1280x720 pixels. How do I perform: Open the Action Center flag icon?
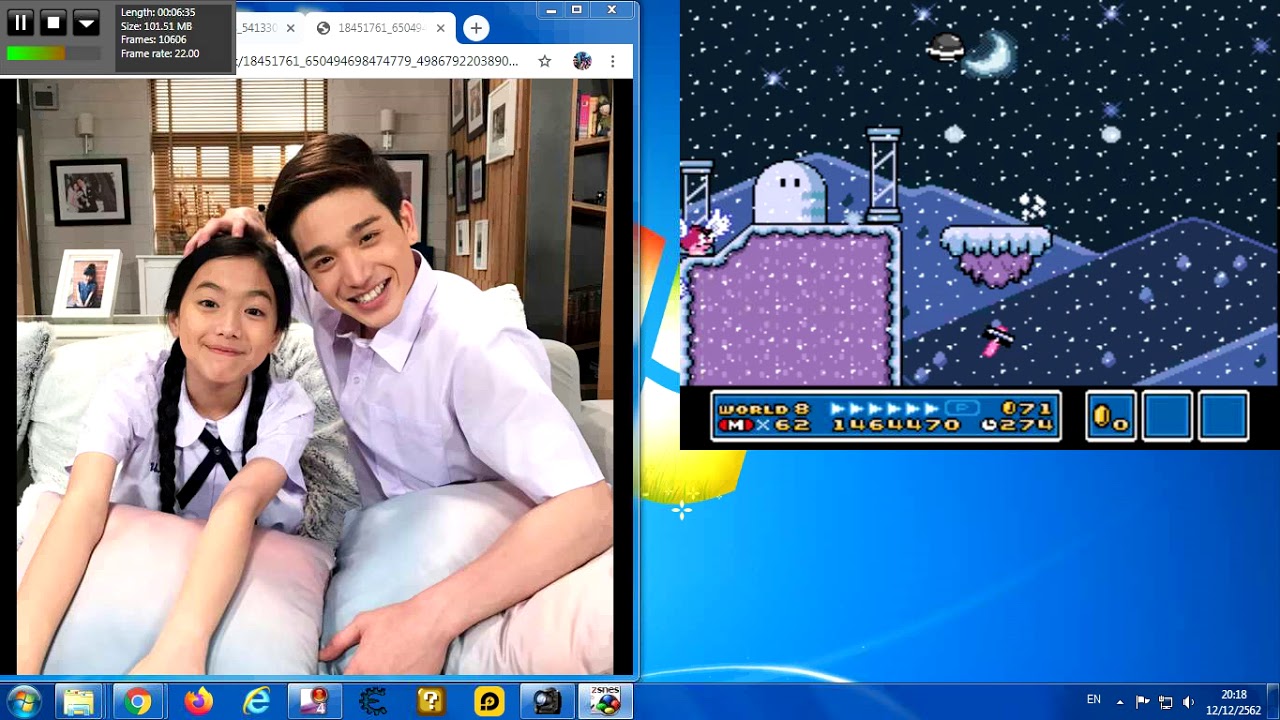pos(1142,702)
